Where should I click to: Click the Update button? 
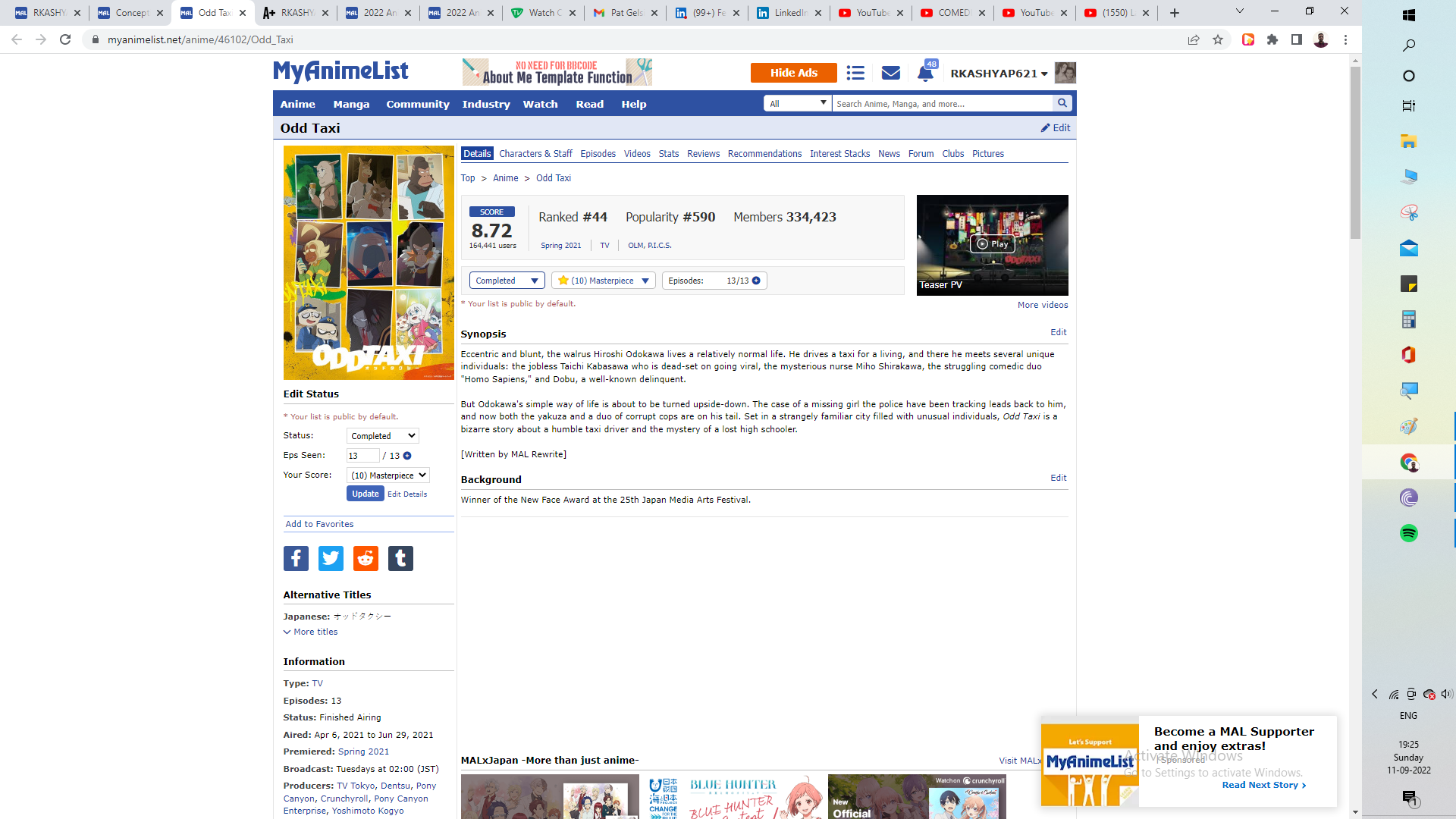[x=365, y=494]
